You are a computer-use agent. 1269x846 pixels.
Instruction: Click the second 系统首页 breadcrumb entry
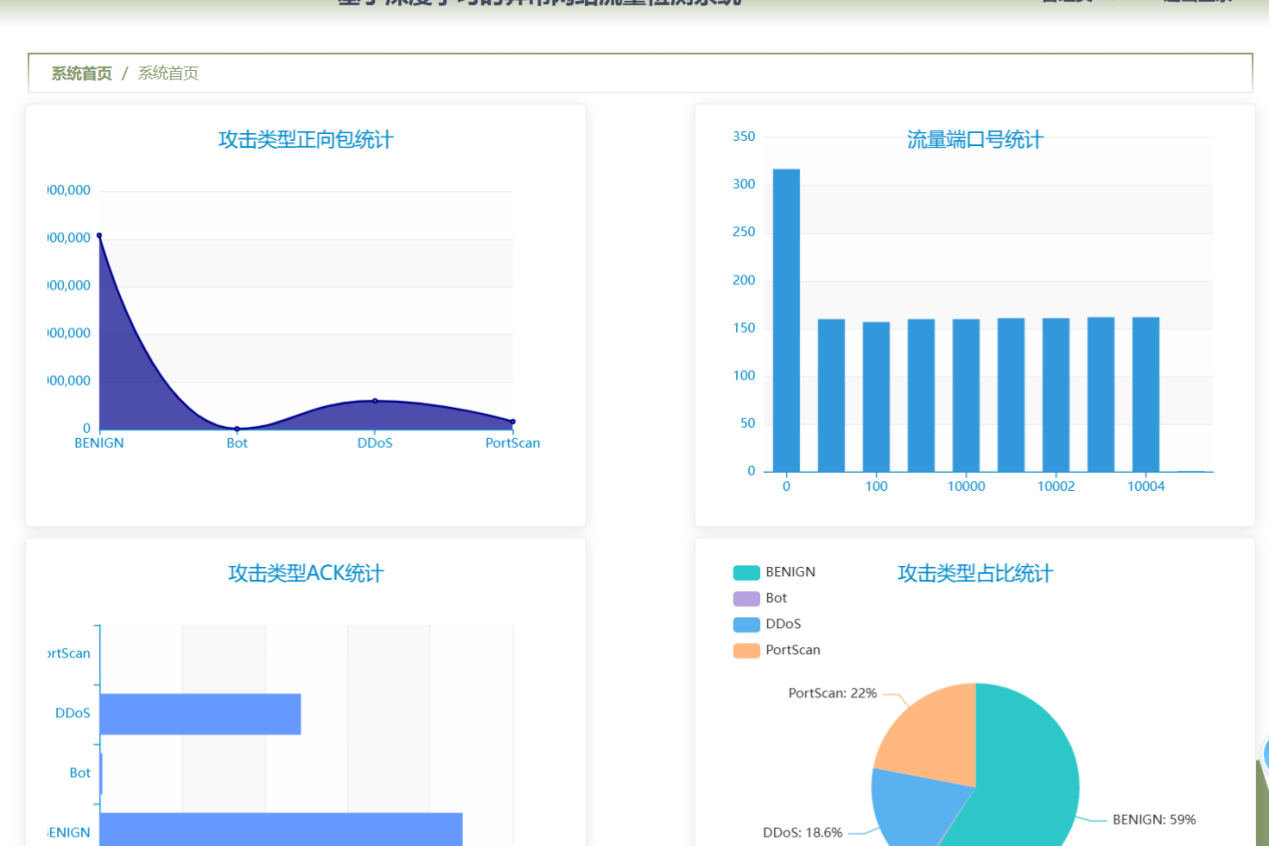tap(168, 73)
